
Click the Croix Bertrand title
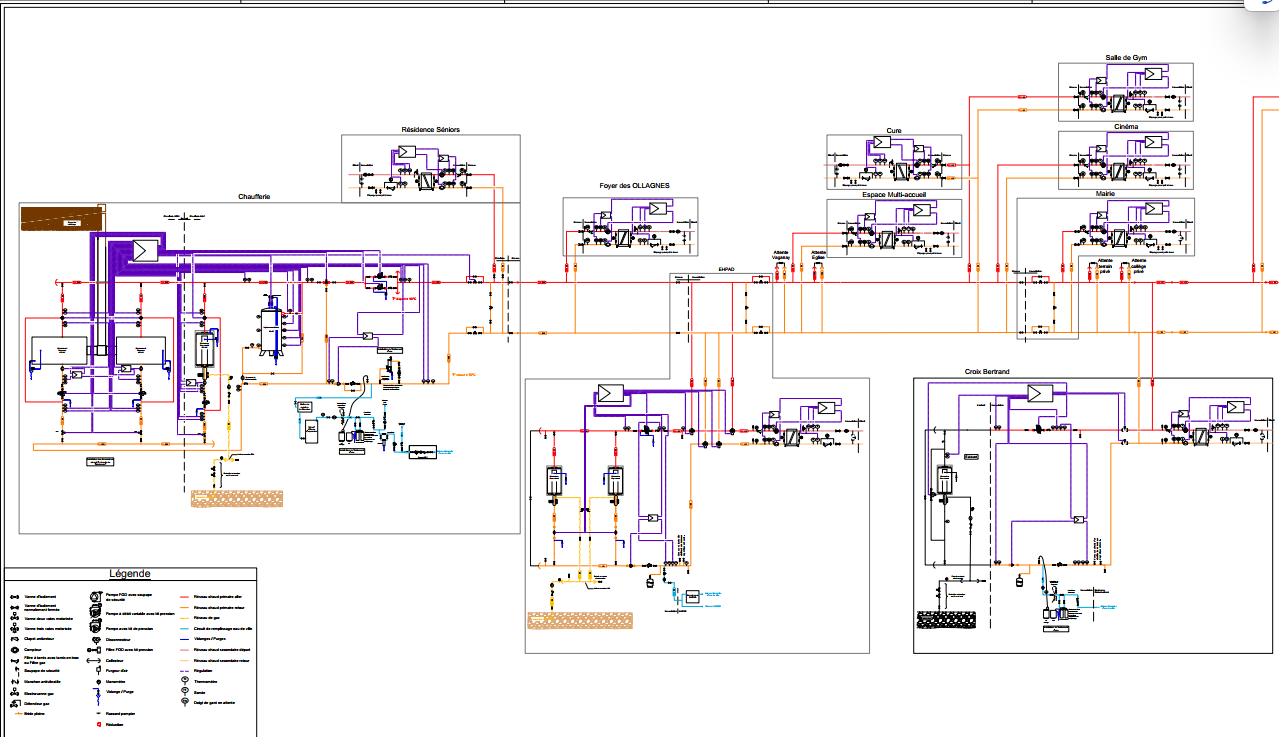tap(987, 372)
